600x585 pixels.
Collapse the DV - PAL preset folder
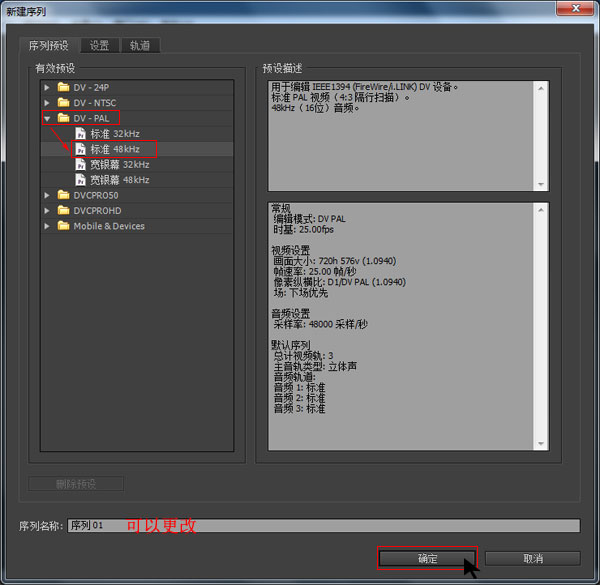pos(47,119)
